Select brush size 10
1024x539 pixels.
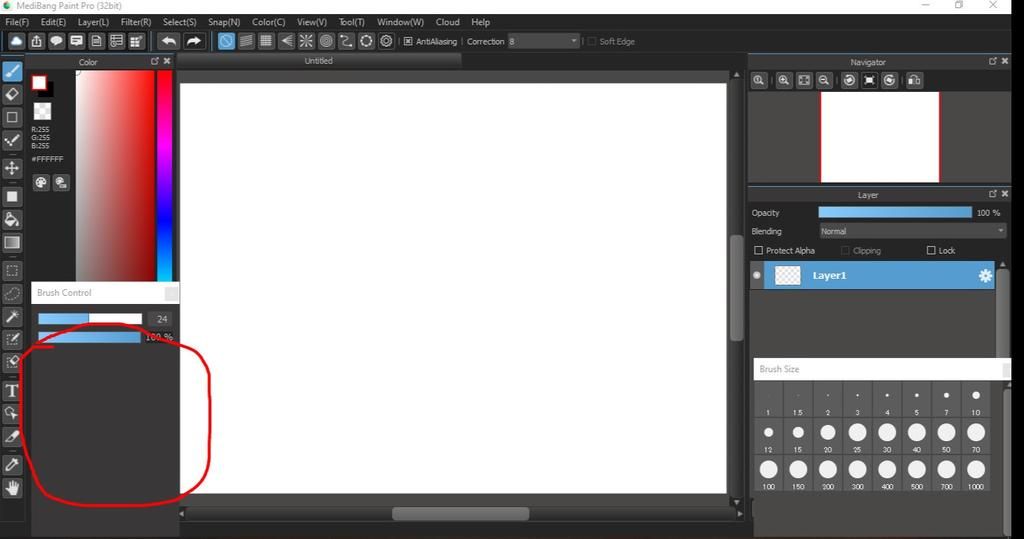pos(976,400)
